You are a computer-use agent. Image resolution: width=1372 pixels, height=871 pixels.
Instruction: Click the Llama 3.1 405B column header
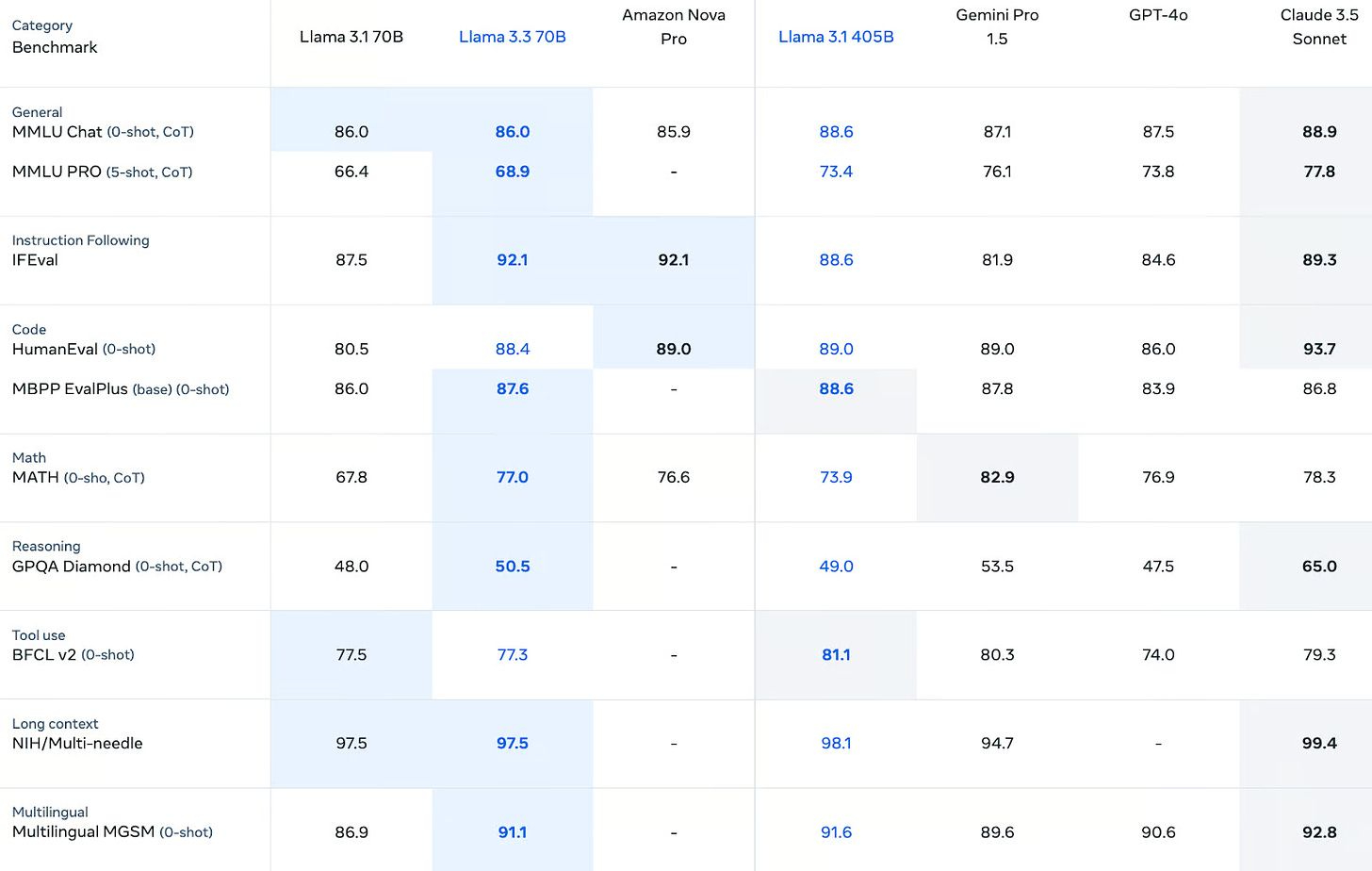(x=836, y=37)
